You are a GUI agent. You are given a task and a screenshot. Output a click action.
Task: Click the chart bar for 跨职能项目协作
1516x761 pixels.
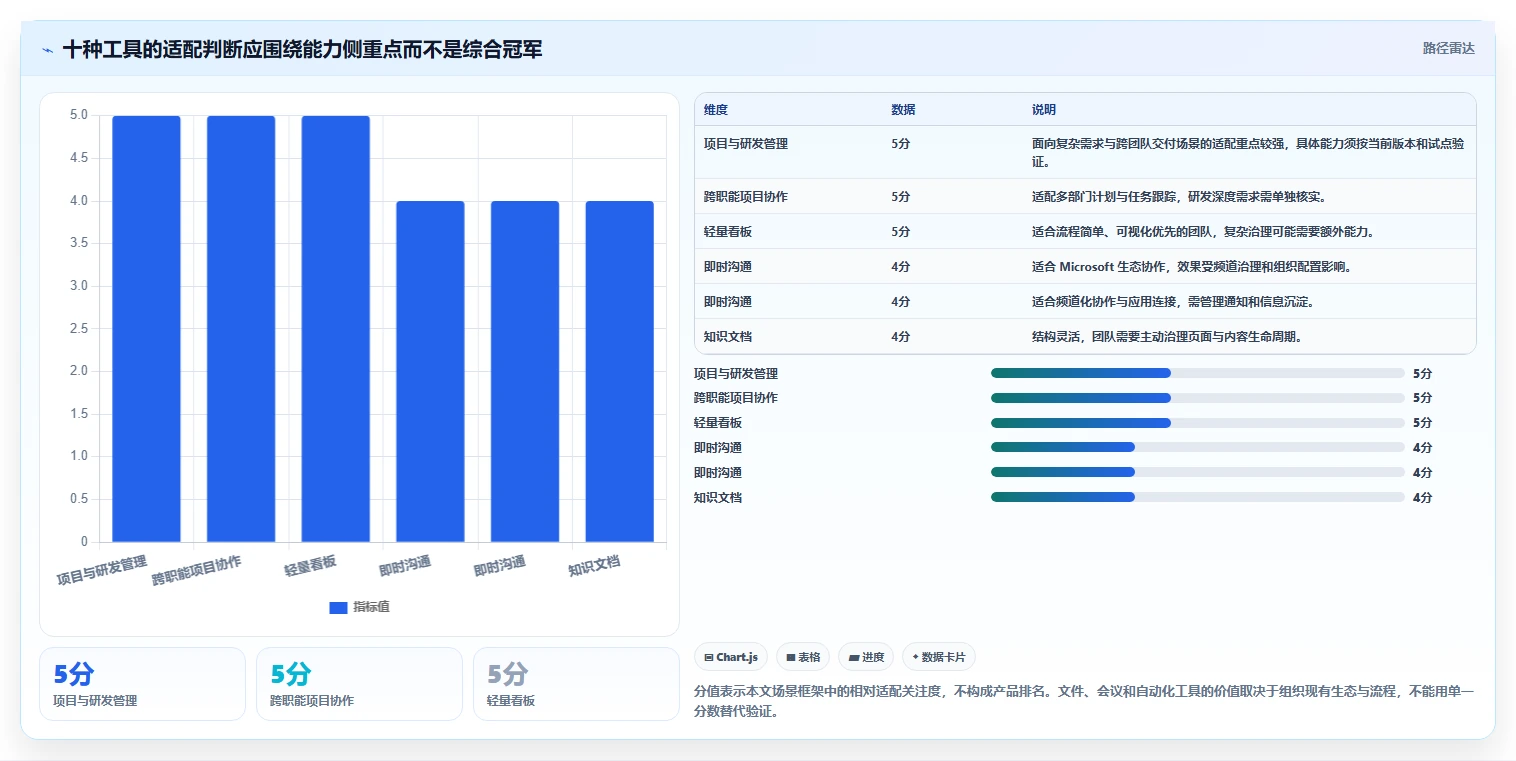241,329
